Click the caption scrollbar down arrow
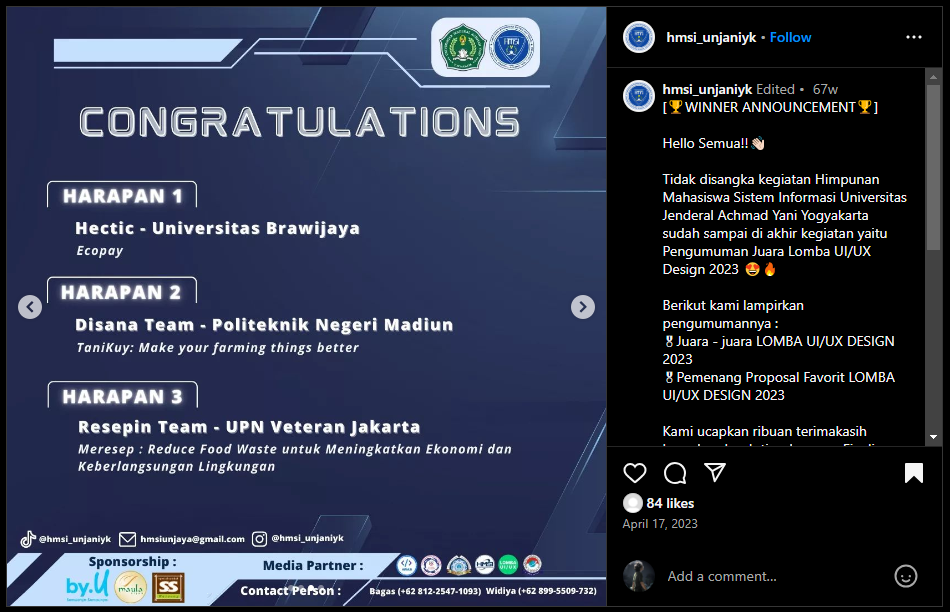The image size is (950, 612). point(934,437)
